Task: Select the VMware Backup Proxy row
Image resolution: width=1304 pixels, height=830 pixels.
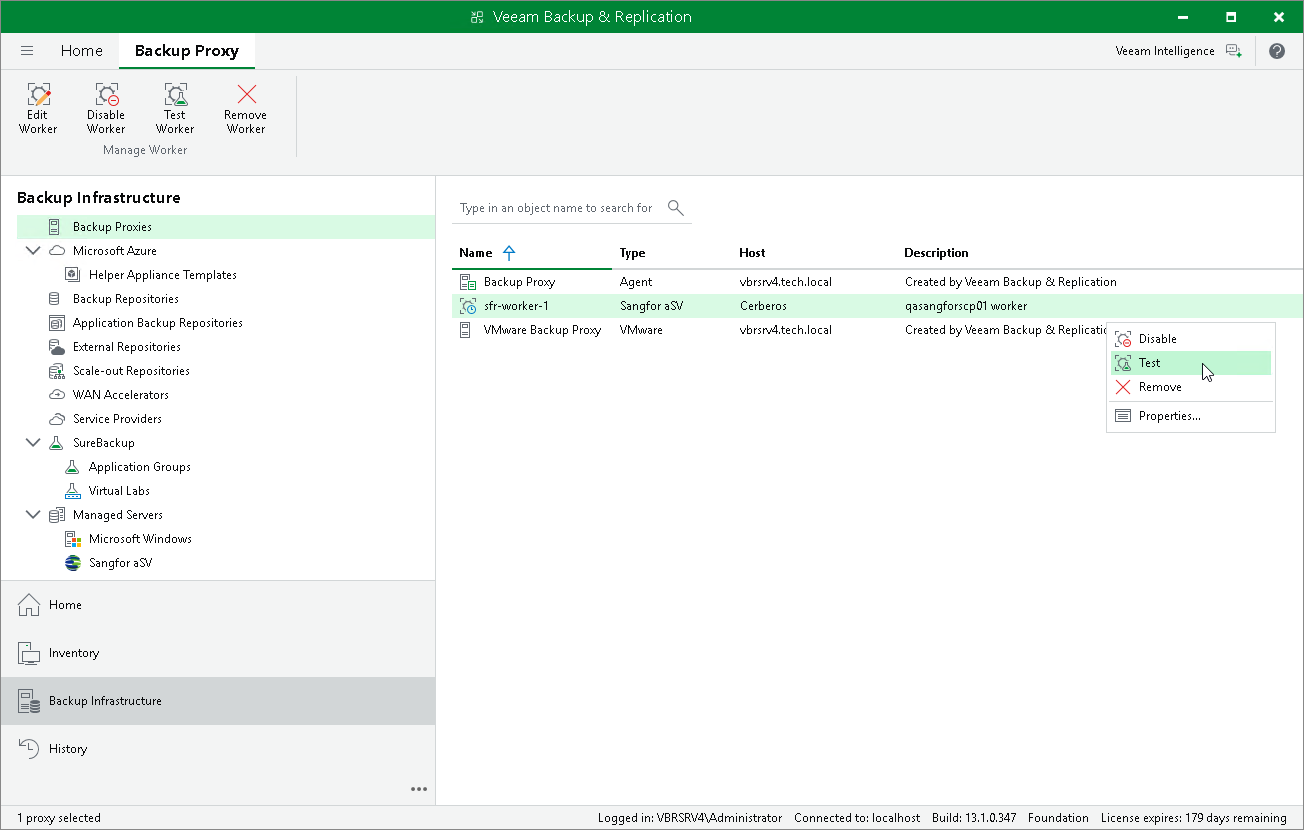Action: pyautogui.click(x=877, y=330)
